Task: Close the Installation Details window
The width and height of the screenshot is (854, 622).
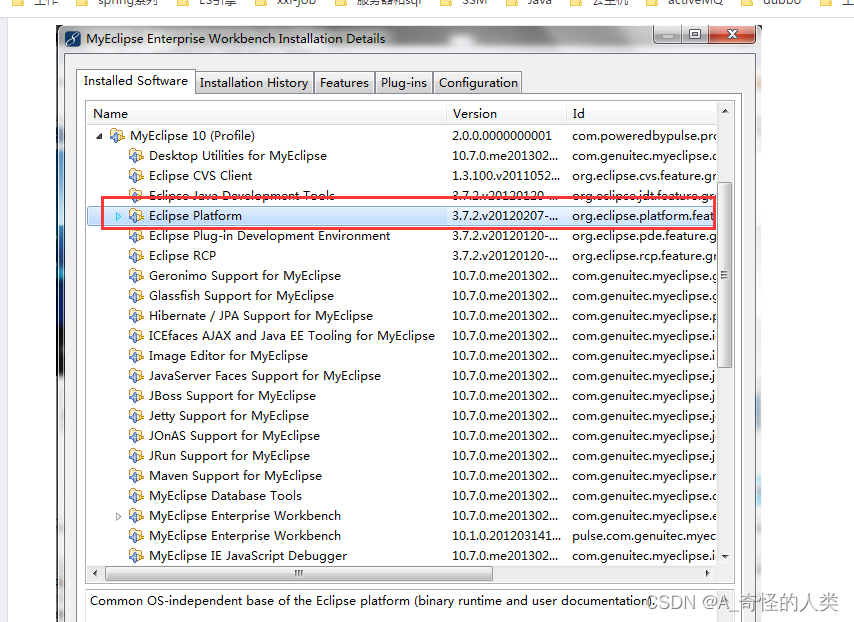Action: [732, 34]
